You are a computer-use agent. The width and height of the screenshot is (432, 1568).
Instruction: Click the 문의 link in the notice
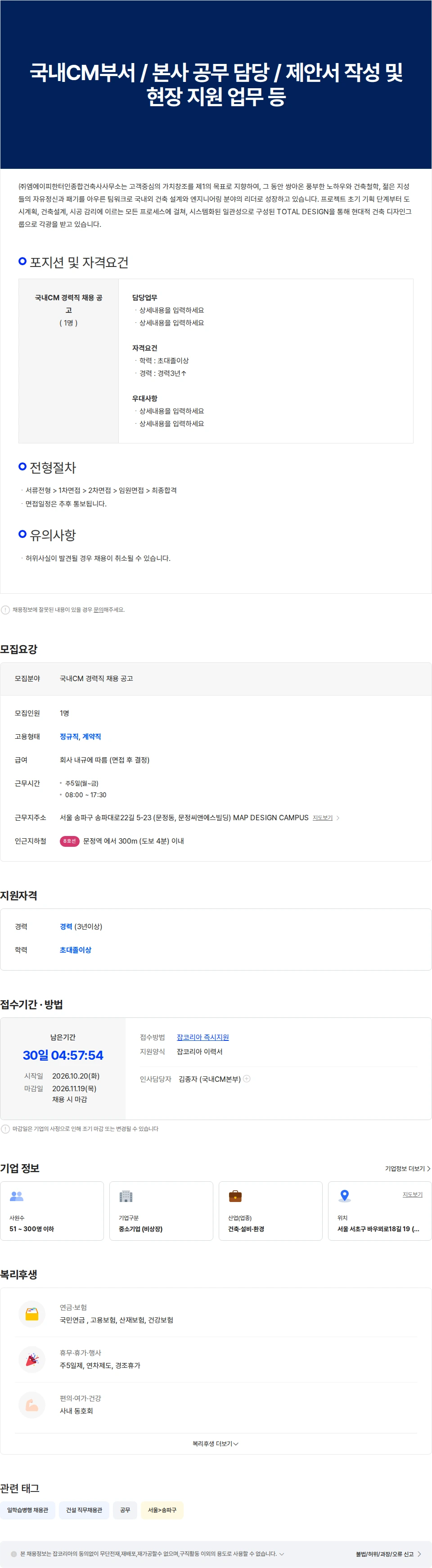coord(98,609)
